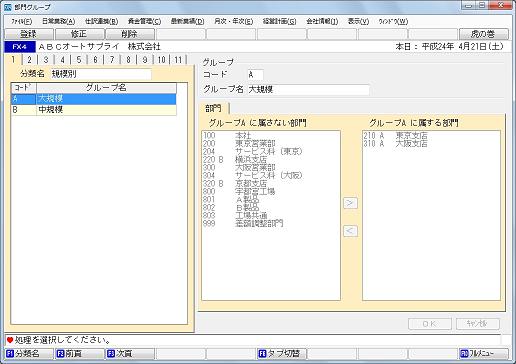Select group row A 大規模
The image size is (516, 364).
[x=94, y=99]
